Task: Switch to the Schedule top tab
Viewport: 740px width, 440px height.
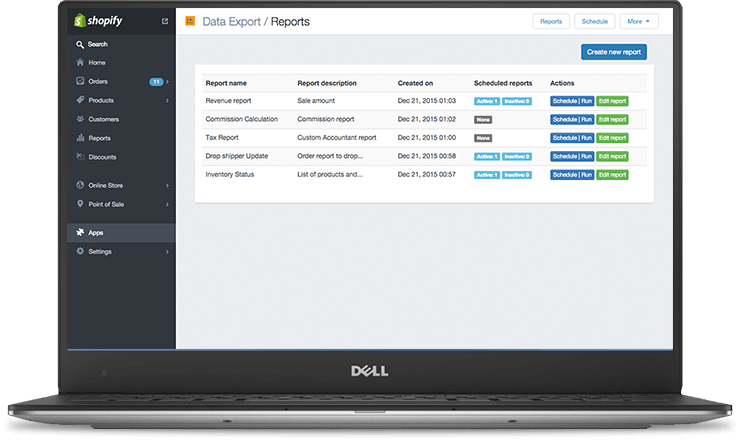Action: pyautogui.click(x=594, y=21)
